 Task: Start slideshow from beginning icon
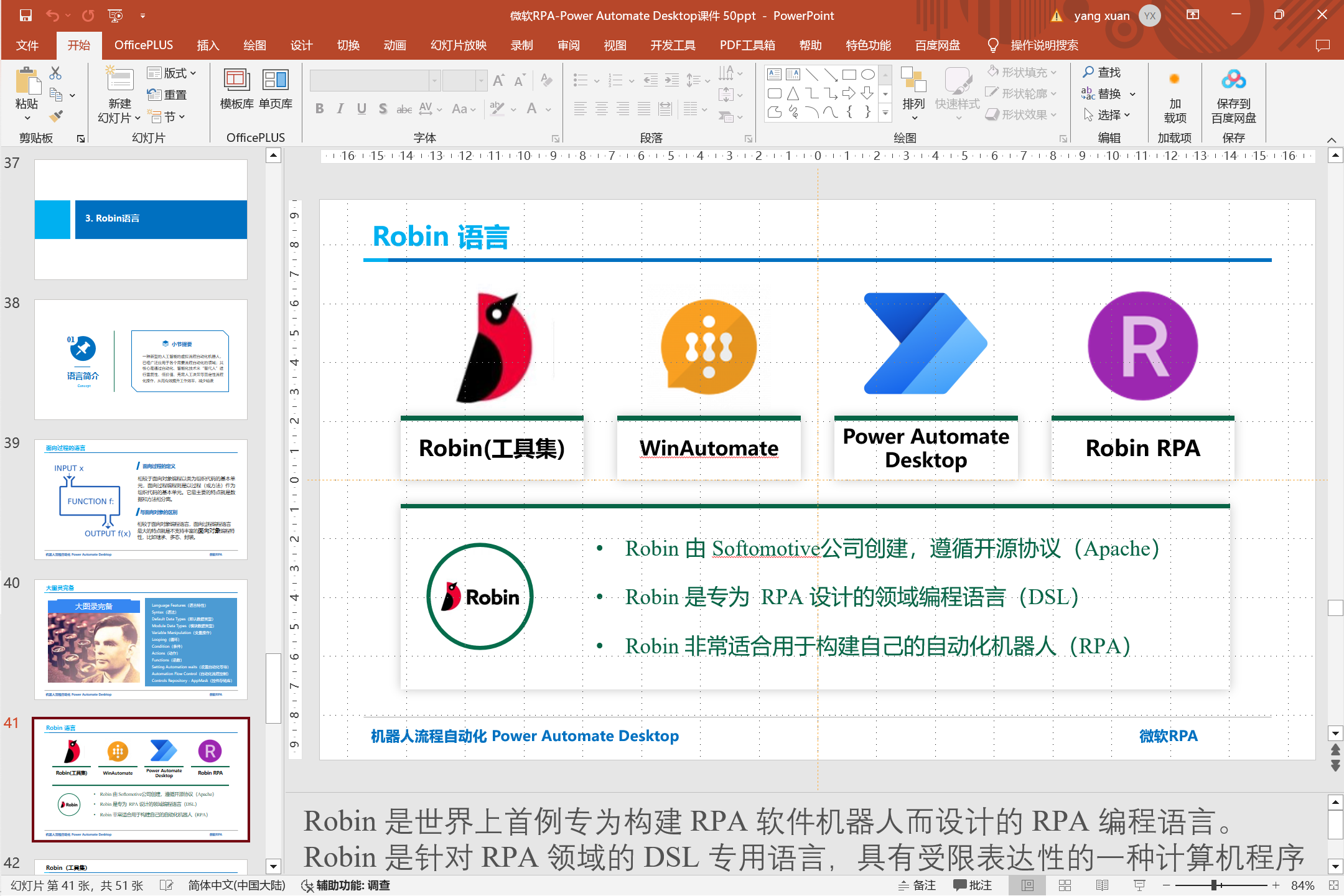point(116,16)
